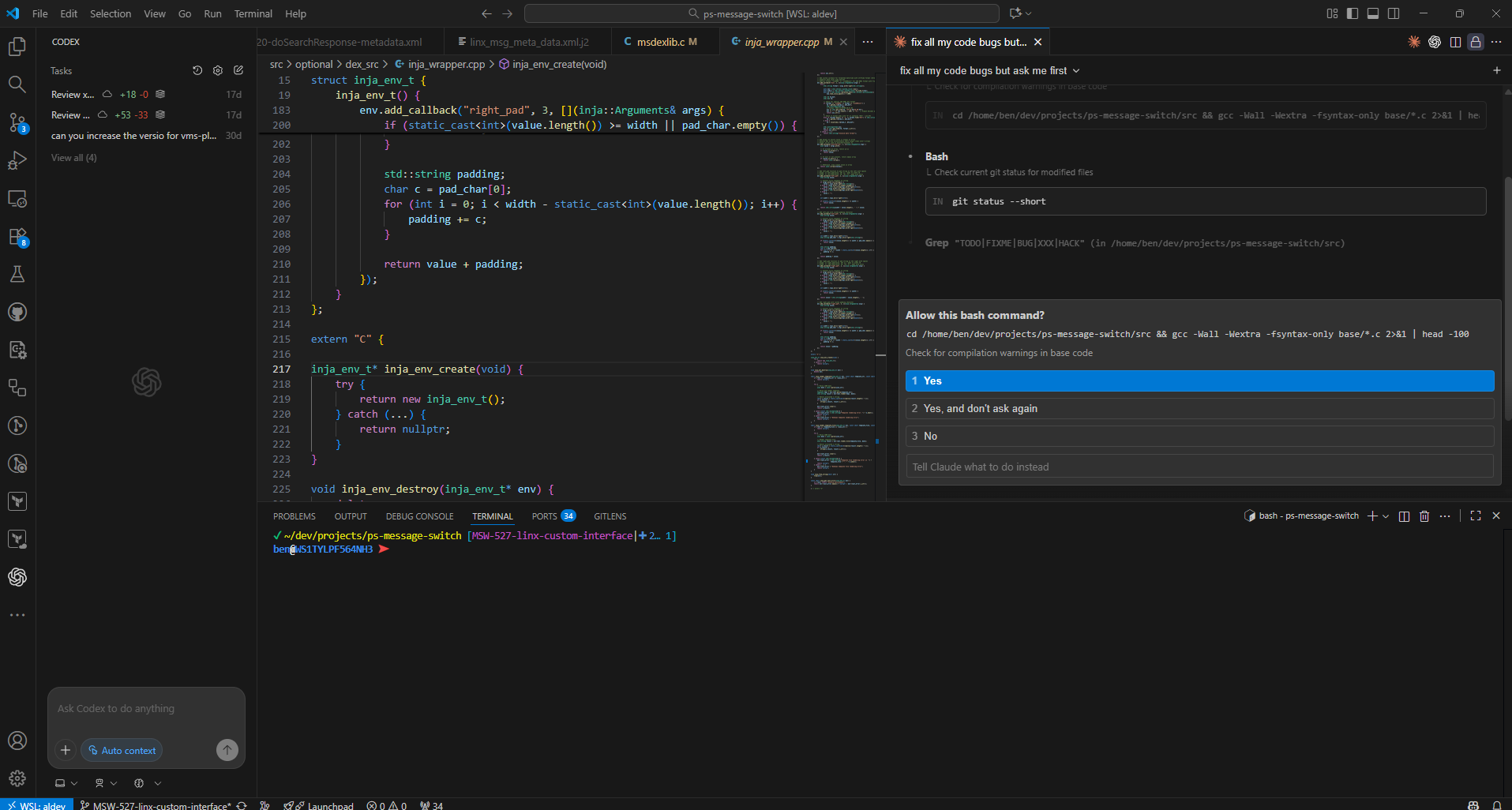Switch to the msdexlib.c tab

[x=664, y=41]
